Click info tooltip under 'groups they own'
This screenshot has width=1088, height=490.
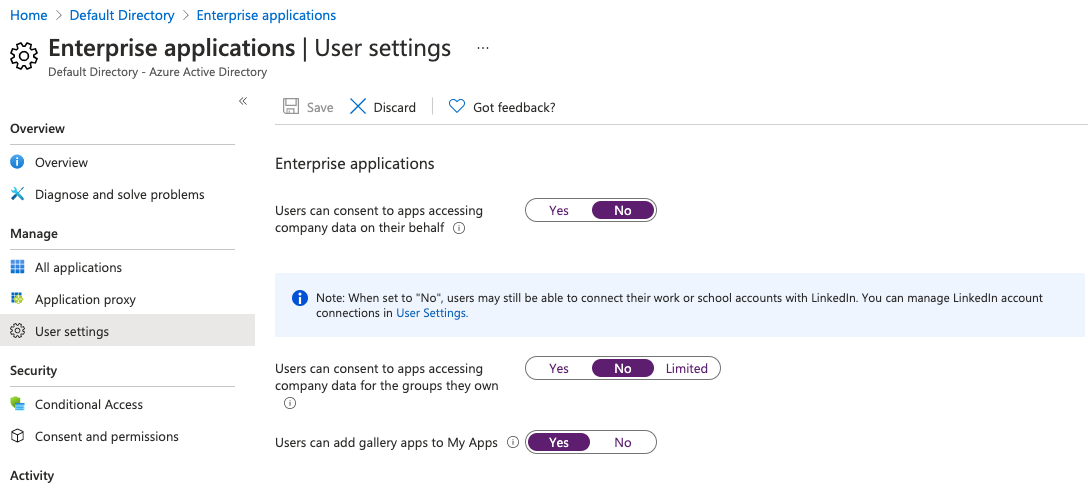(290, 403)
